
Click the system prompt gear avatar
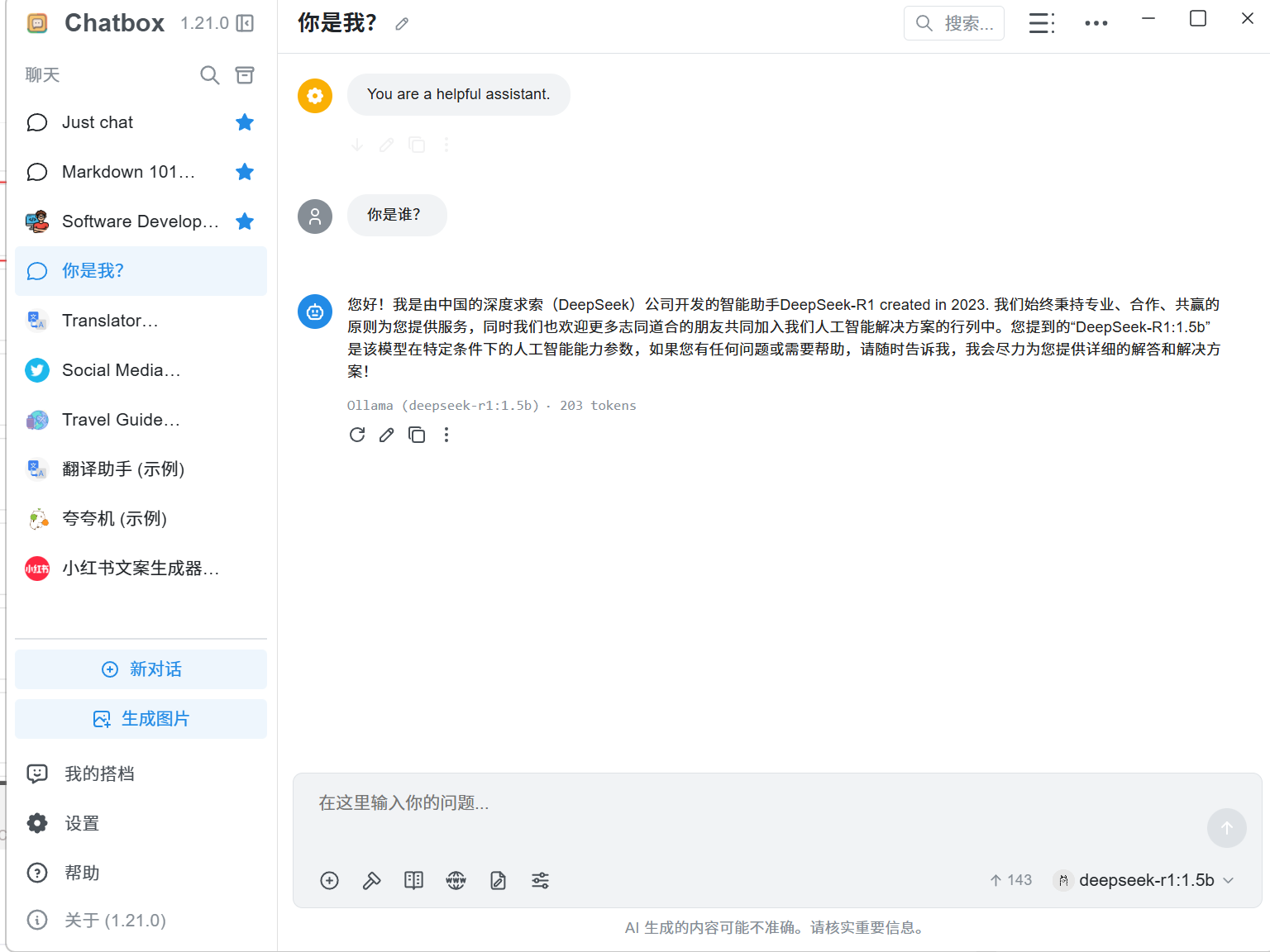(315, 96)
